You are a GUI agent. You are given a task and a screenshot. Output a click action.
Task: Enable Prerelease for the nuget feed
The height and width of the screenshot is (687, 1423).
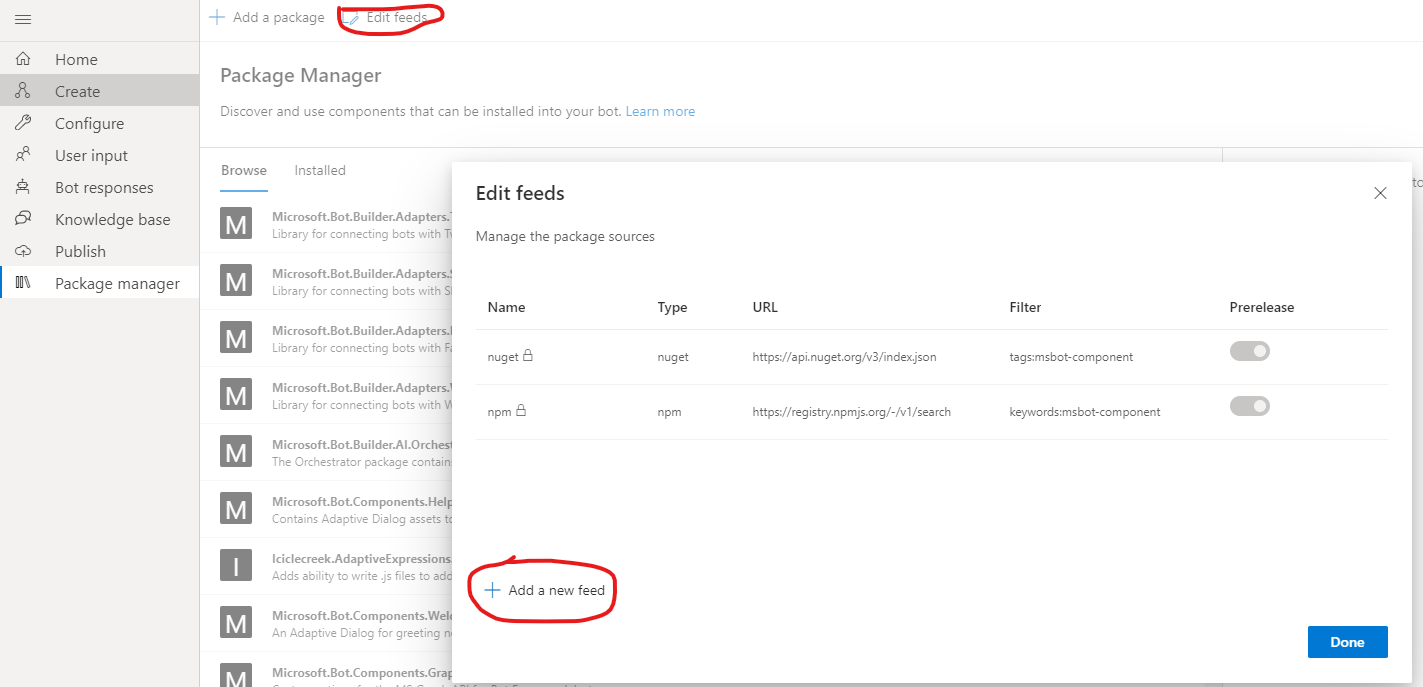(x=1249, y=351)
